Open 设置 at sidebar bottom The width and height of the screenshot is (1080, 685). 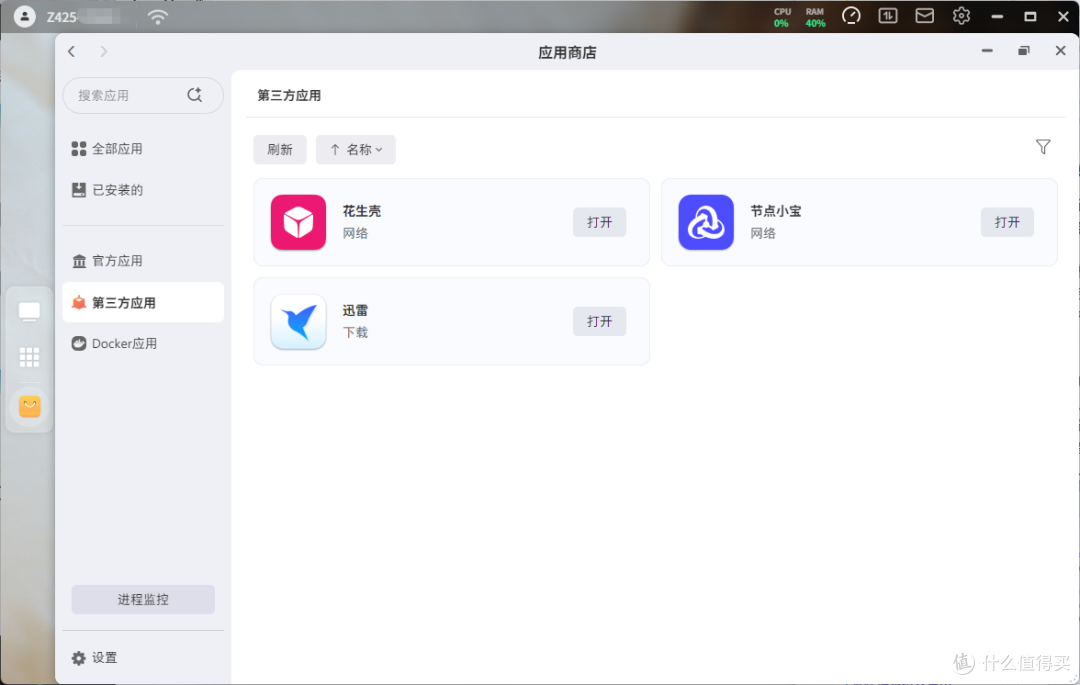pyautogui.click(x=95, y=658)
